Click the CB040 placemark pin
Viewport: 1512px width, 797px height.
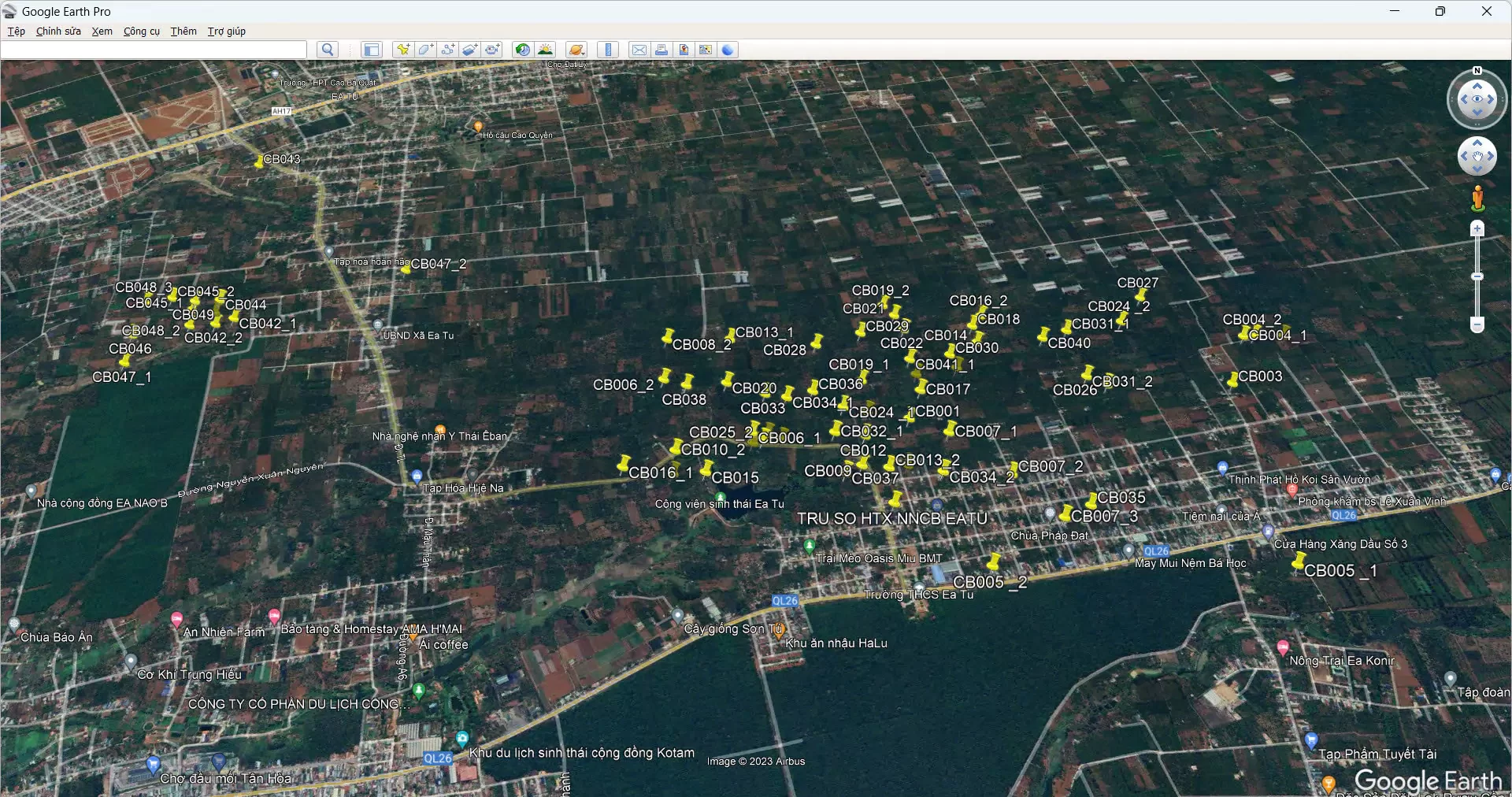1043,336
